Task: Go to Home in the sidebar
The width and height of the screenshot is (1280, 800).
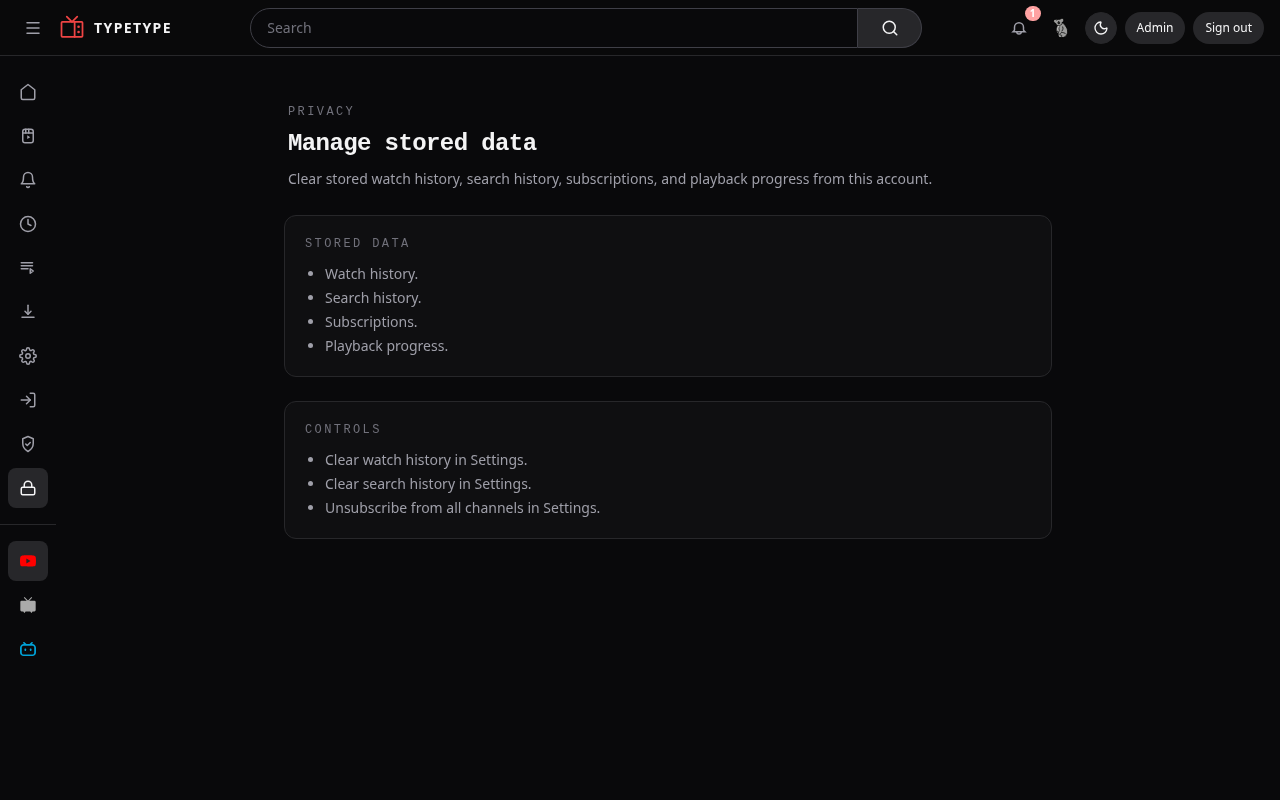Action: 28,92
